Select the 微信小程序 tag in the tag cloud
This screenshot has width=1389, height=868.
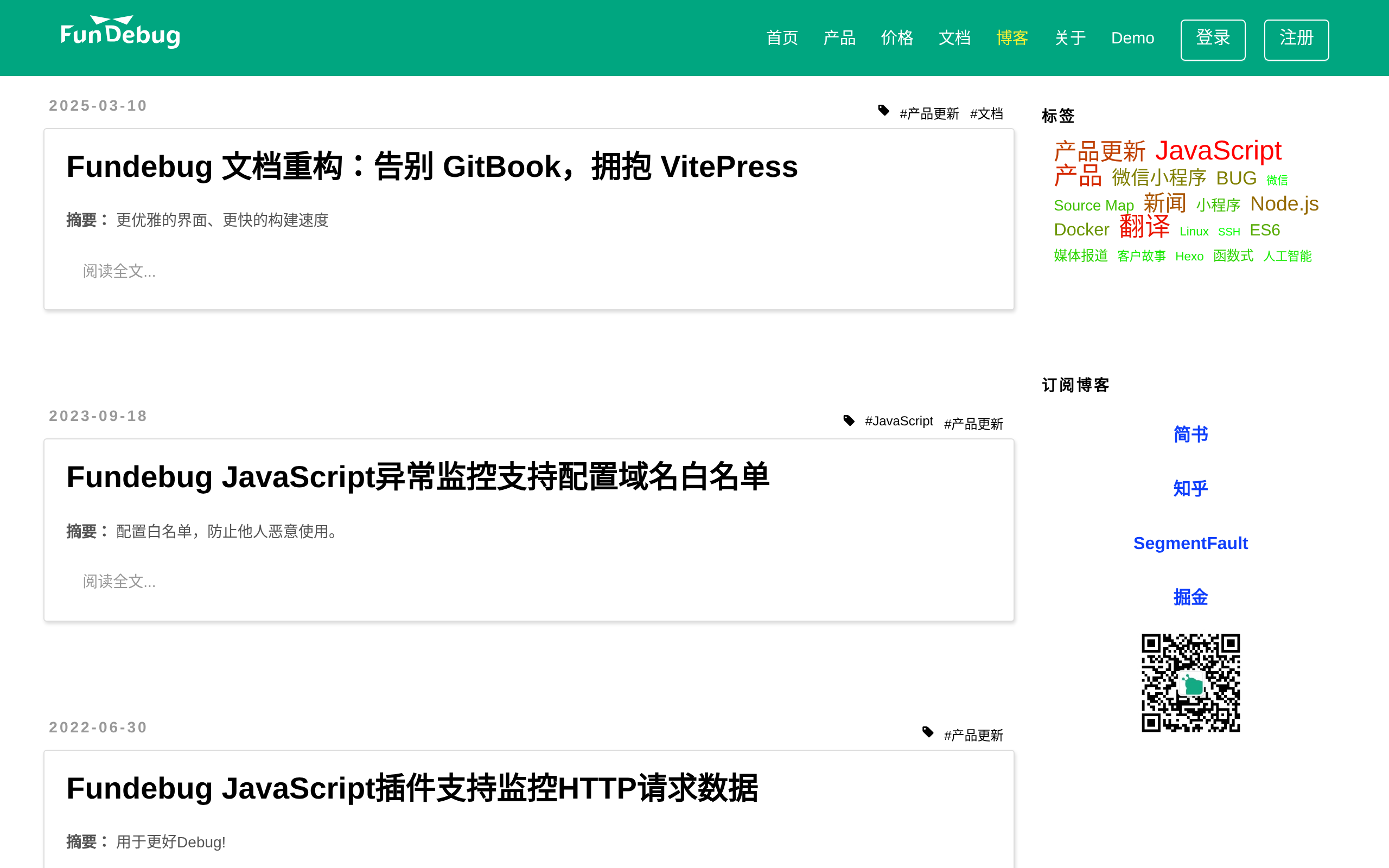pos(1159,177)
